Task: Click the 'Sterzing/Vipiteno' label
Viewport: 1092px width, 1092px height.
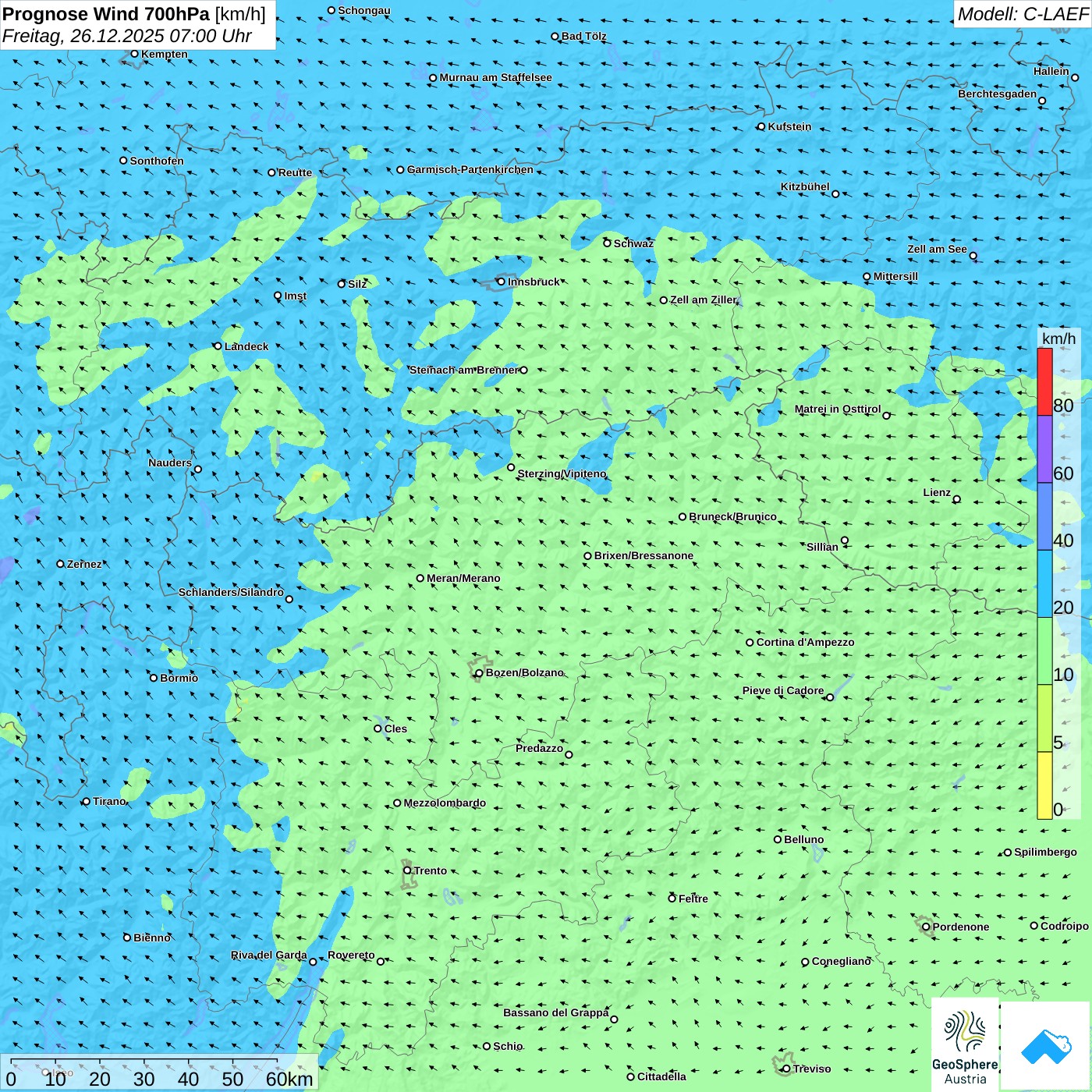Action: click(562, 474)
